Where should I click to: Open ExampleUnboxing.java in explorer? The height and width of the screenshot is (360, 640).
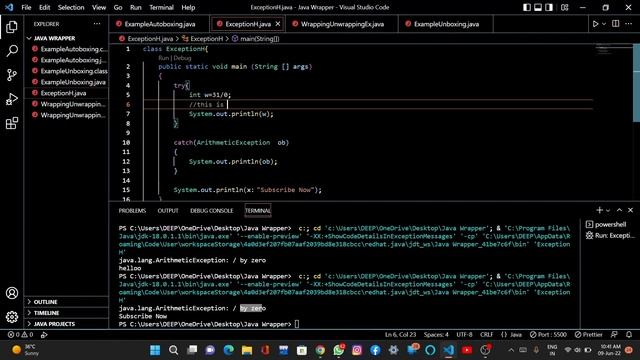tap(73, 82)
